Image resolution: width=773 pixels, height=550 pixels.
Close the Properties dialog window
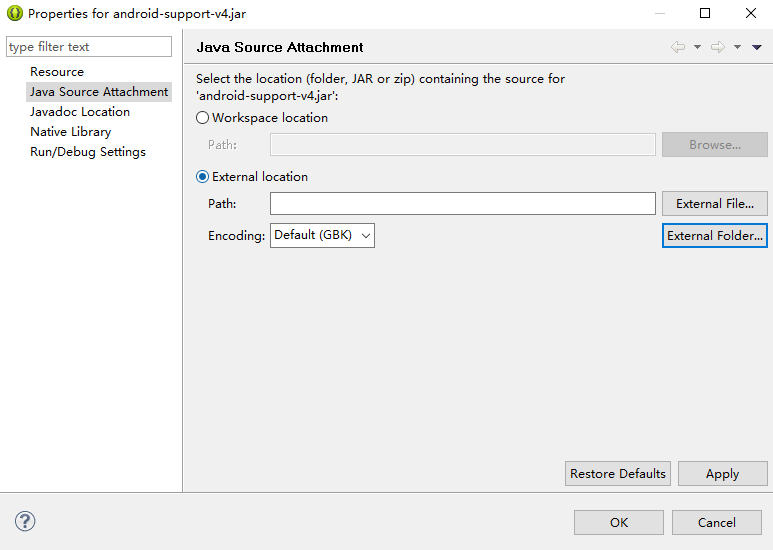pos(751,13)
